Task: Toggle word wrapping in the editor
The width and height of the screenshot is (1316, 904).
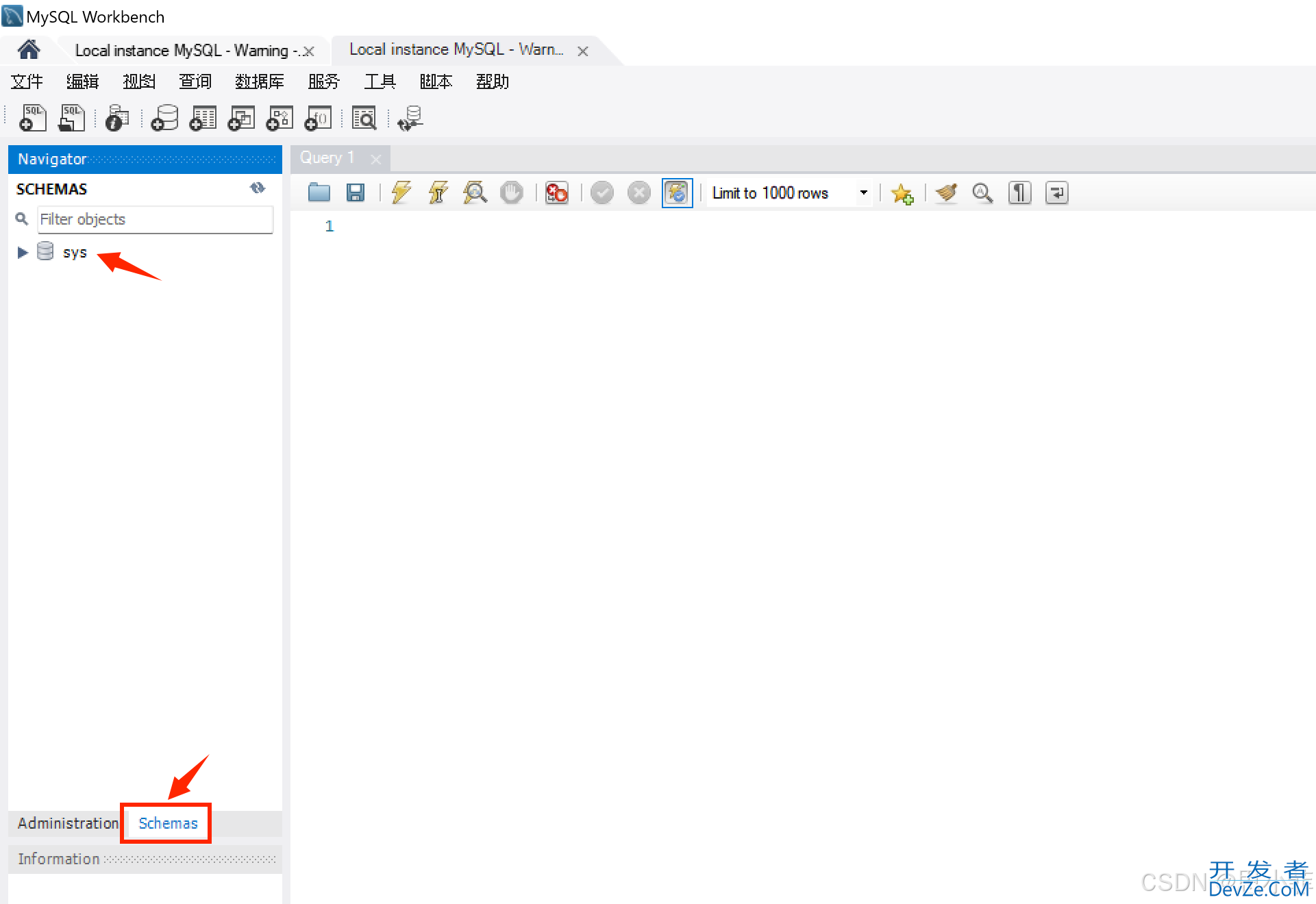Action: click(1056, 192)
